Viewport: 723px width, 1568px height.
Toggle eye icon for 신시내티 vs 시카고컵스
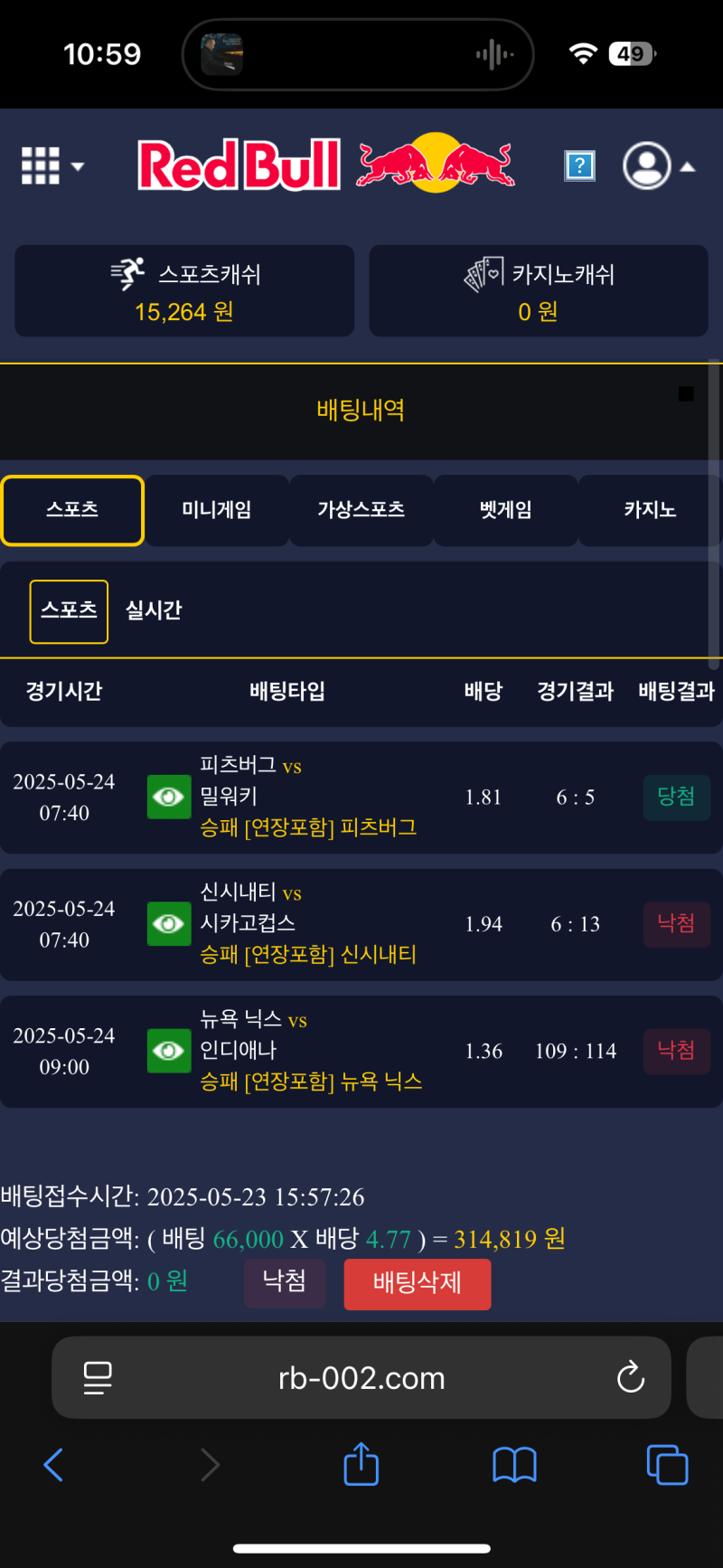(169, 924)
